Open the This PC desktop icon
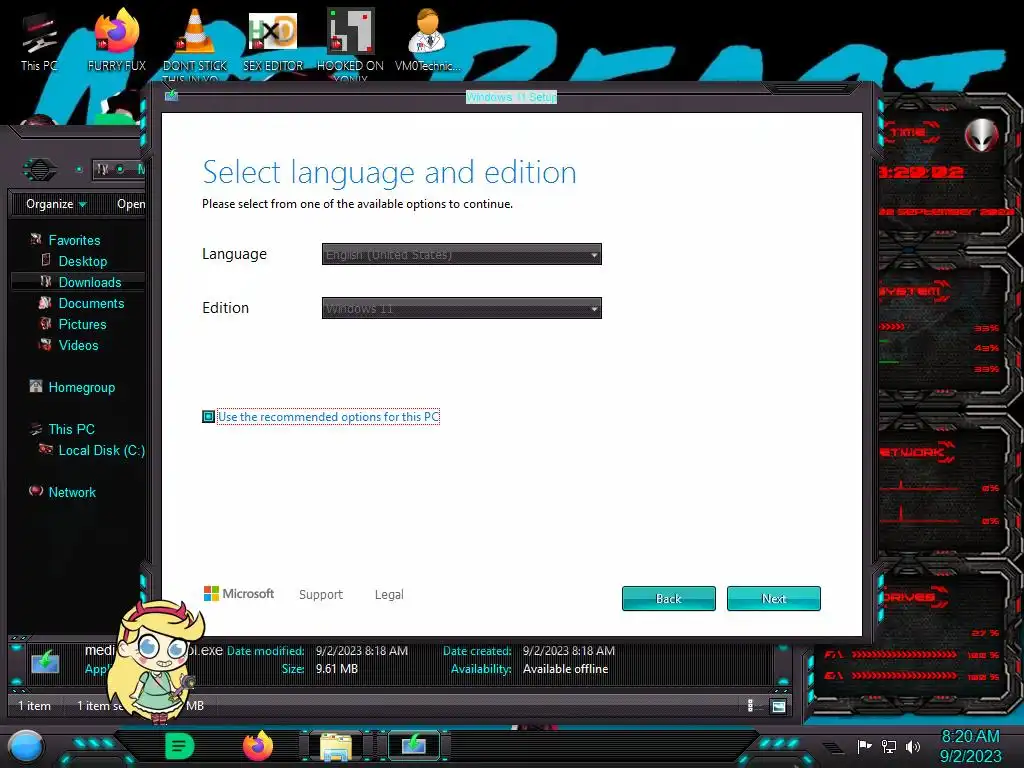This screenshot has width=1024, height=768. point(39,40)
